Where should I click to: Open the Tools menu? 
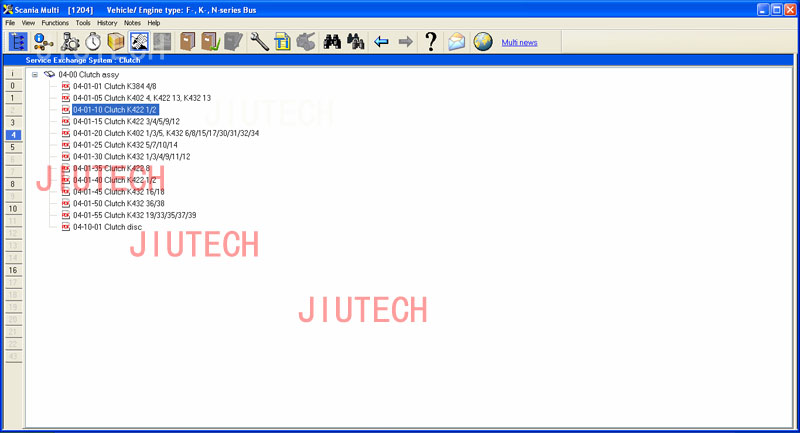[x=83, y=23]
